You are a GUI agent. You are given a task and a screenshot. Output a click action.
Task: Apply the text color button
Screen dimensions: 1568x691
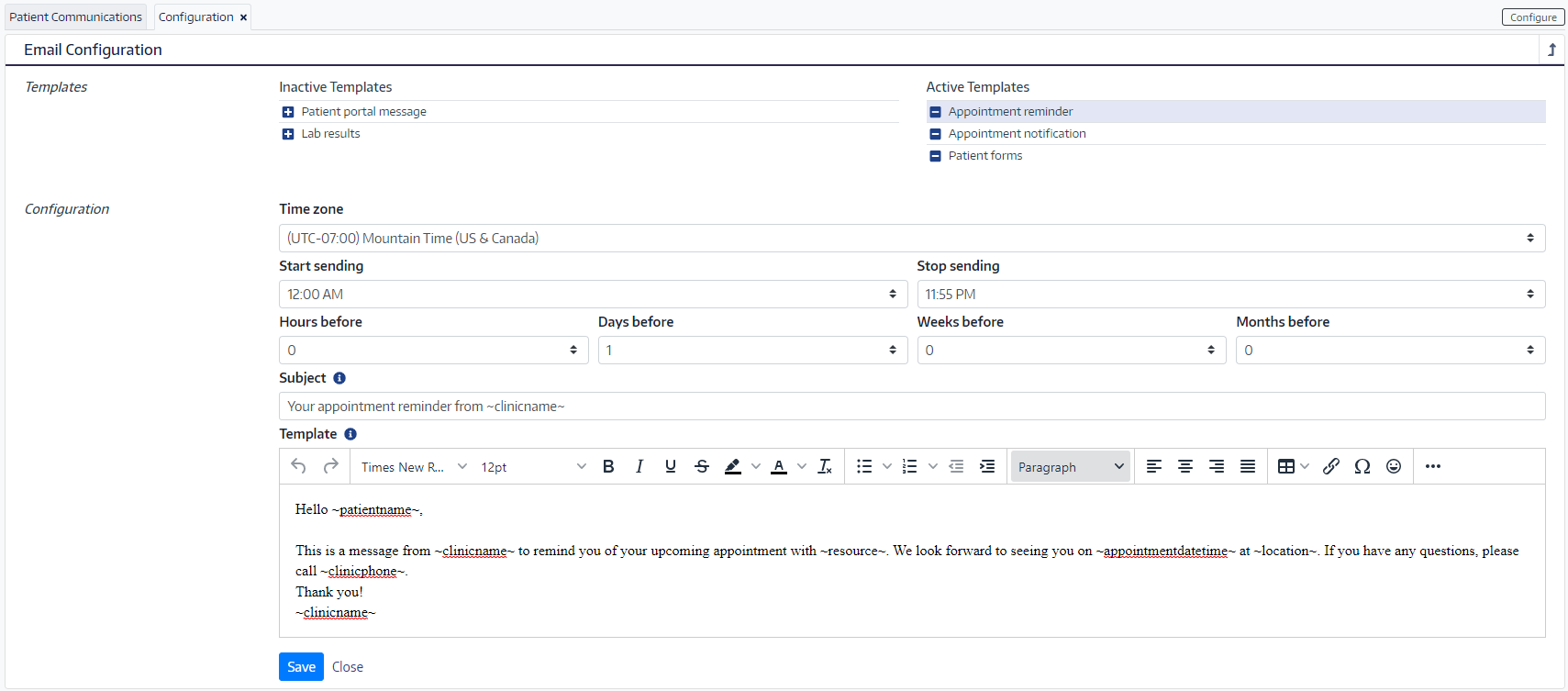click(x=779, y=466)
